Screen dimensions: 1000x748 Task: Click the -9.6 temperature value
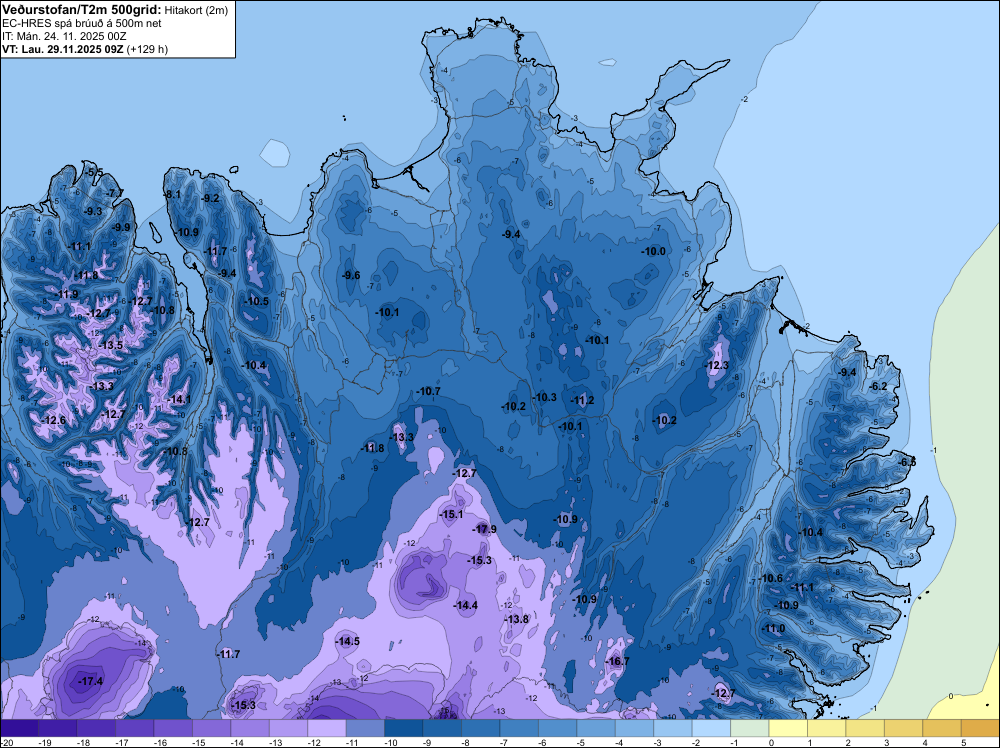click(x=351, y=275)
